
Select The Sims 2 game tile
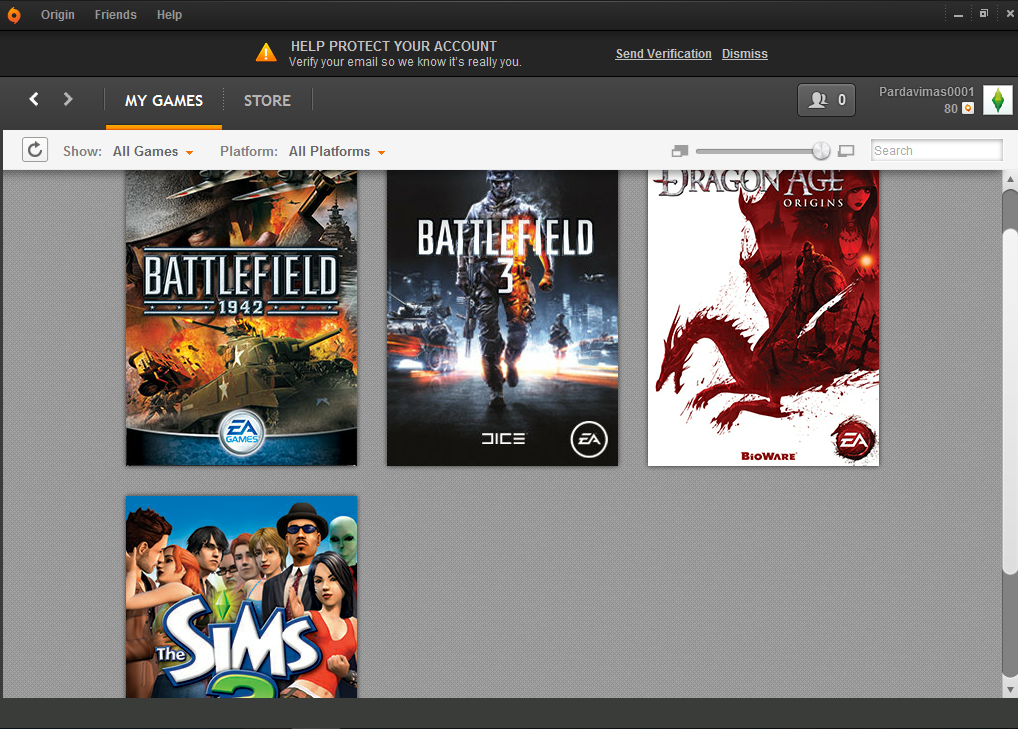point(242,597)
